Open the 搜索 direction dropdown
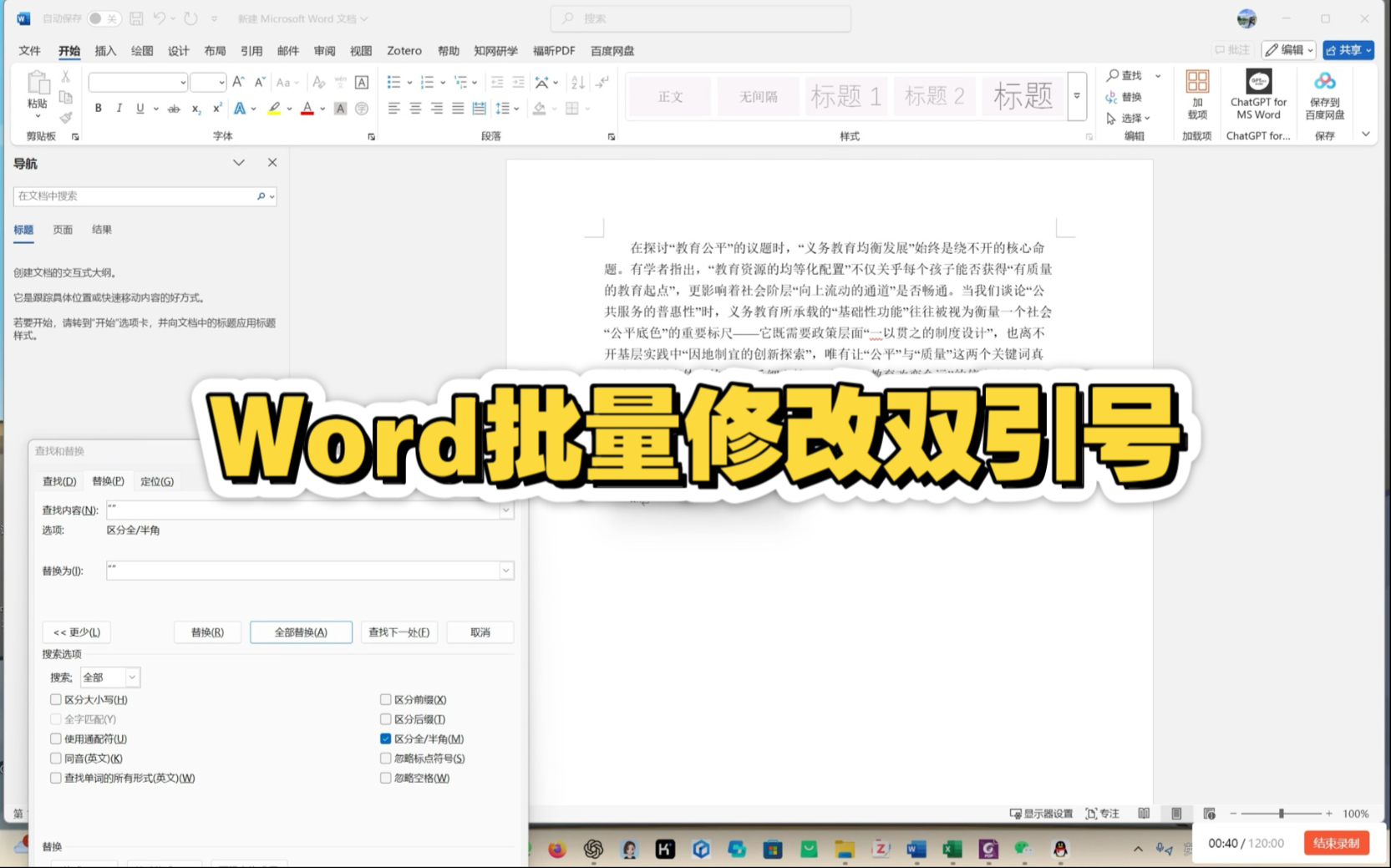 [132, 677]
